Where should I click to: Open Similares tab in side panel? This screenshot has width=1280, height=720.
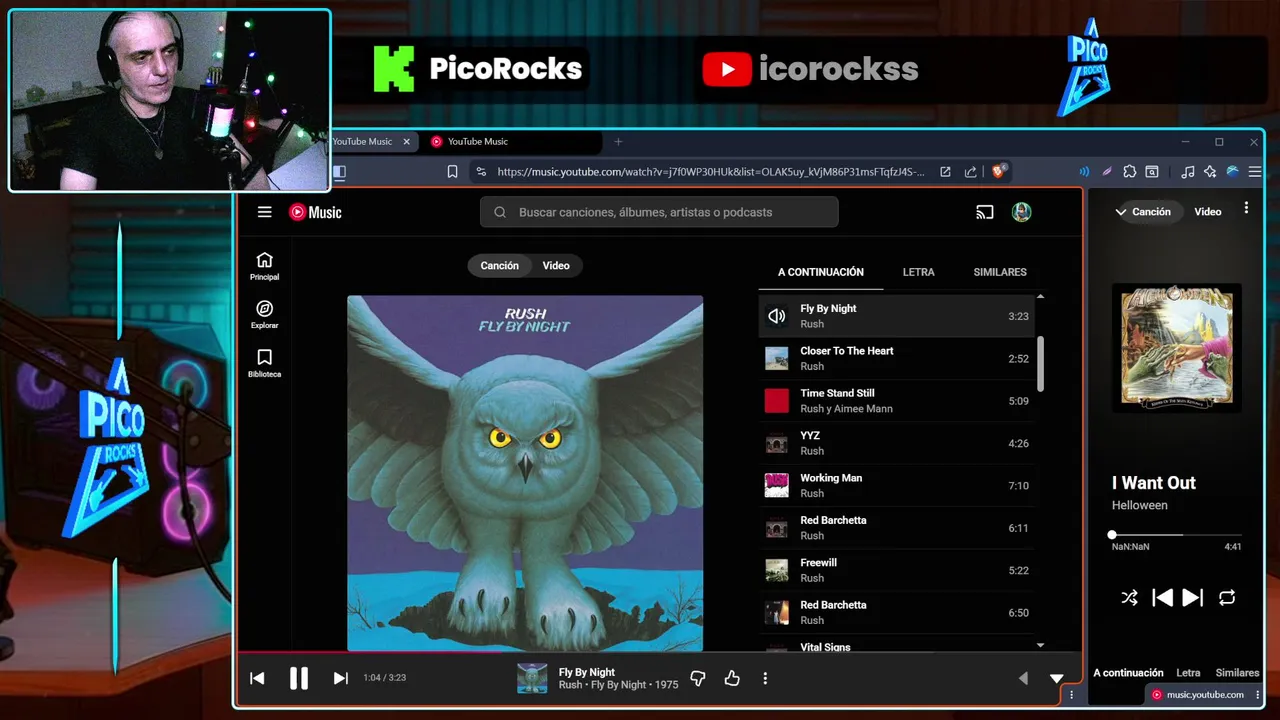pos(1237,673)
